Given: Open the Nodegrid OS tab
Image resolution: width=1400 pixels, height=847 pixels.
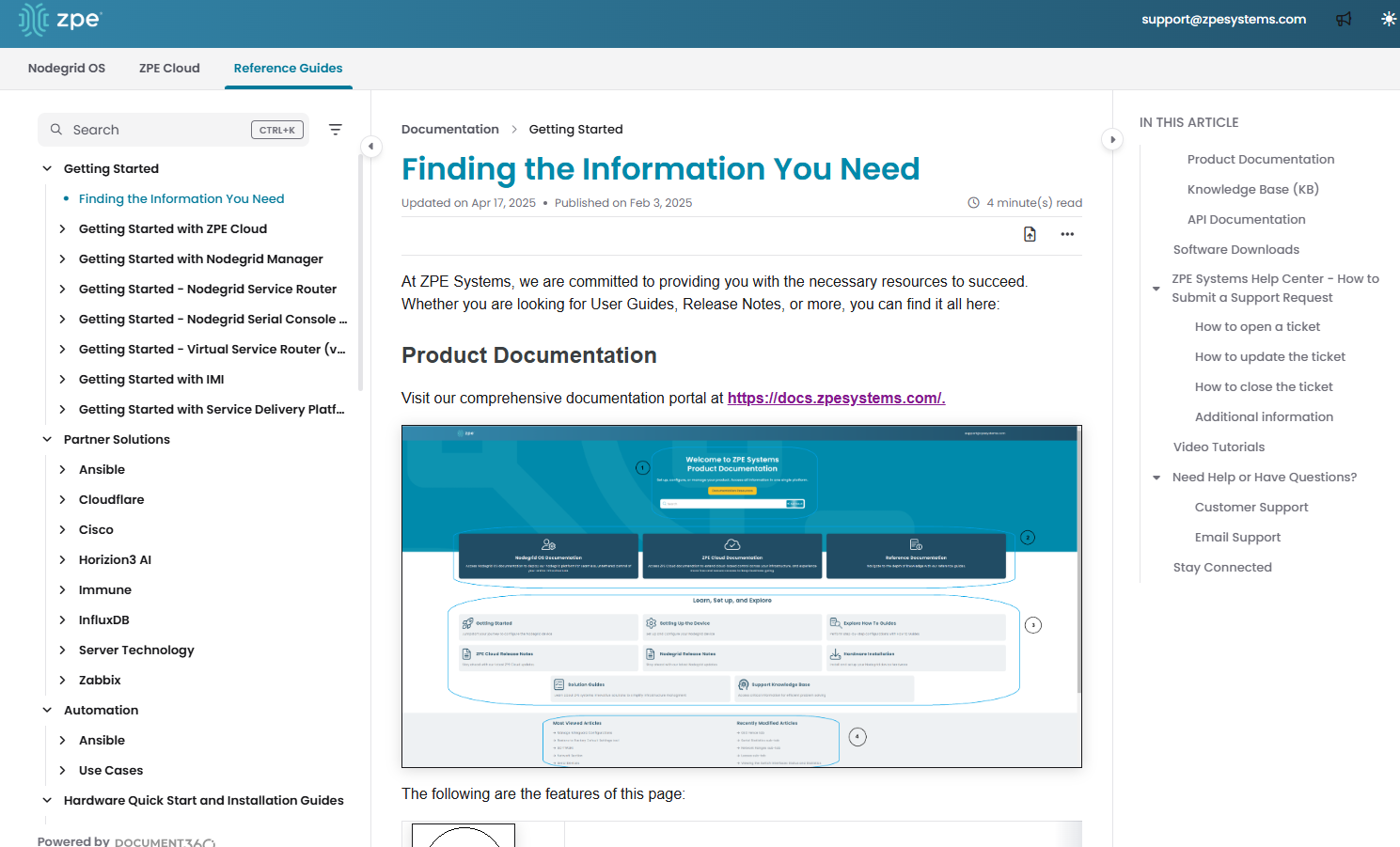Looking at the screenshot, I should tap(67, 69).
